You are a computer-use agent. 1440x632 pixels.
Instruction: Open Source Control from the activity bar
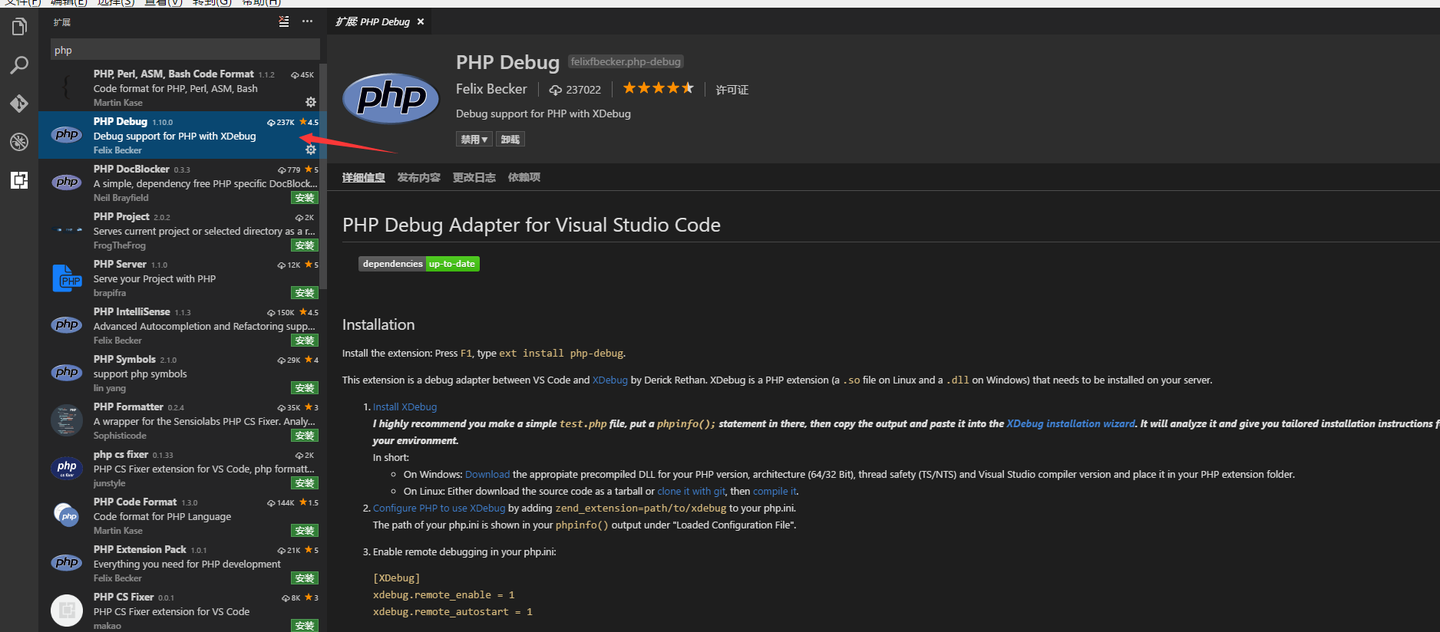(18, 103)
